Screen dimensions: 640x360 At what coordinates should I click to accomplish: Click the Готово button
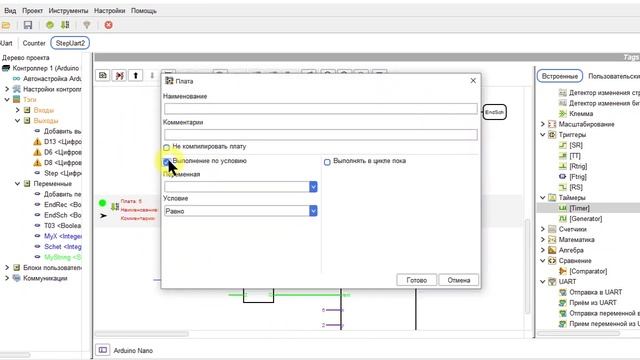point(416,280)
